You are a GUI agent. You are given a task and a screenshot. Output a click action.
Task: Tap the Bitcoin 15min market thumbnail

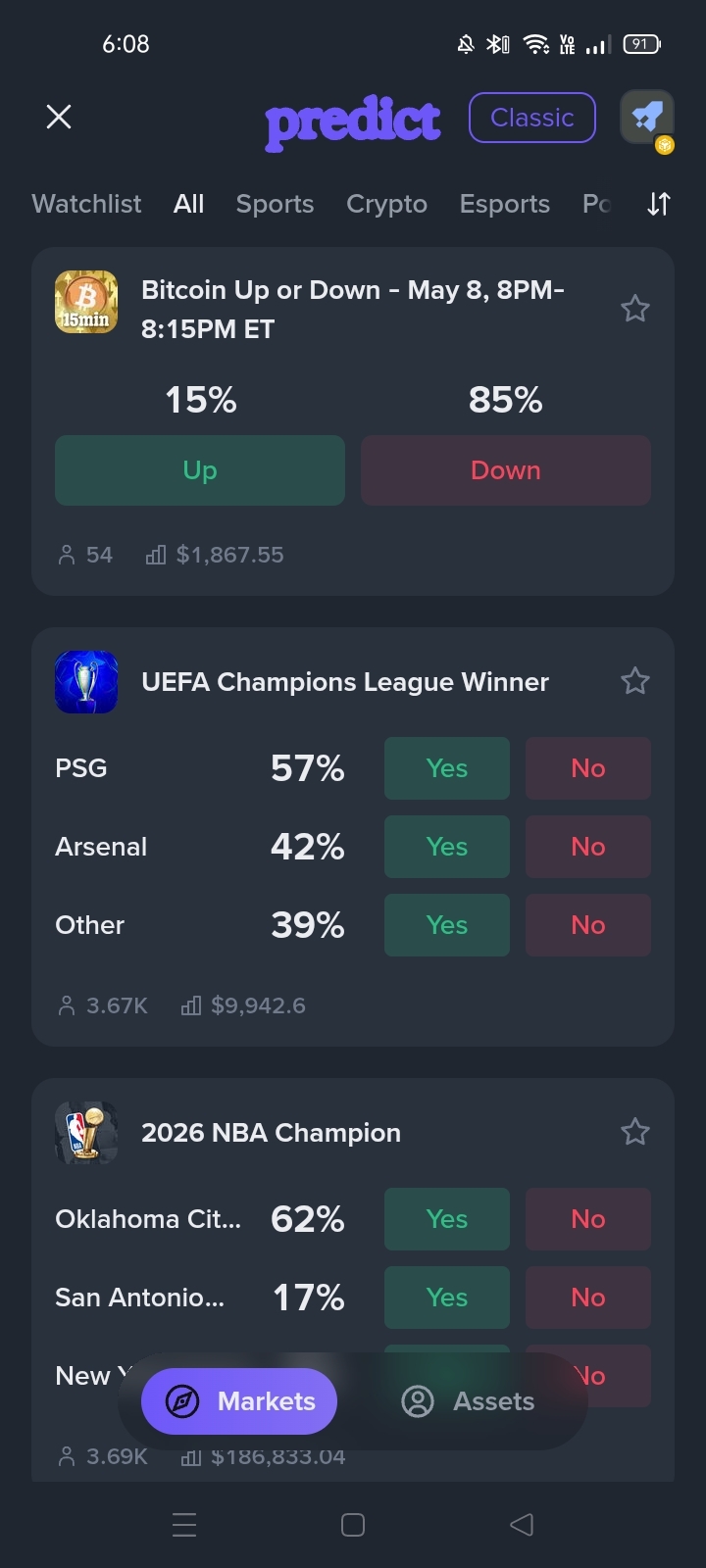coord(86,302)
